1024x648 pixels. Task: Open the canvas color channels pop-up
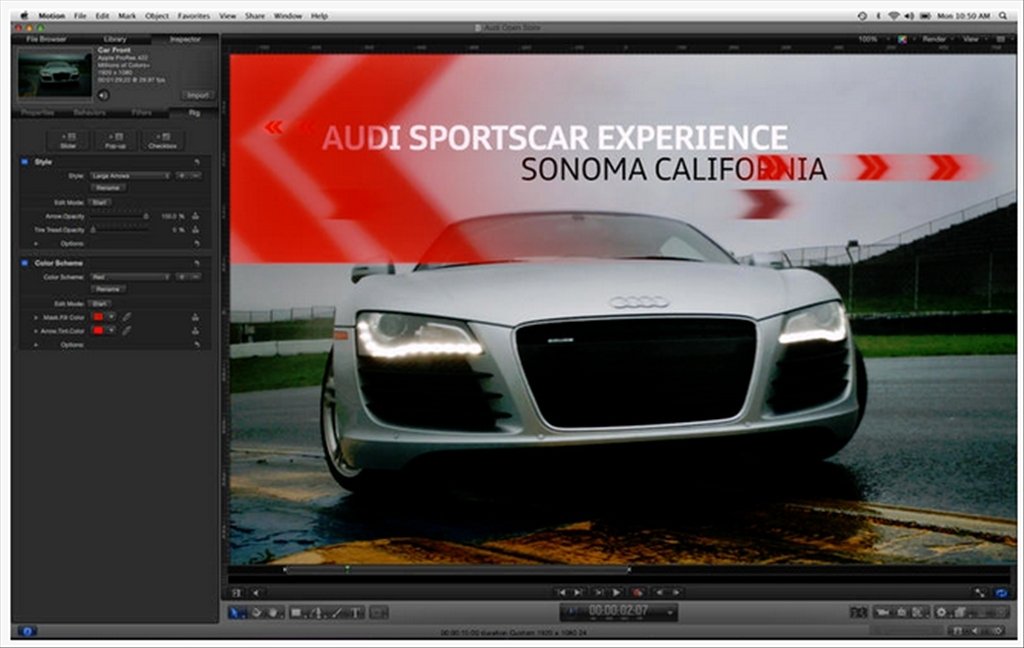click(x=903, y=40)
